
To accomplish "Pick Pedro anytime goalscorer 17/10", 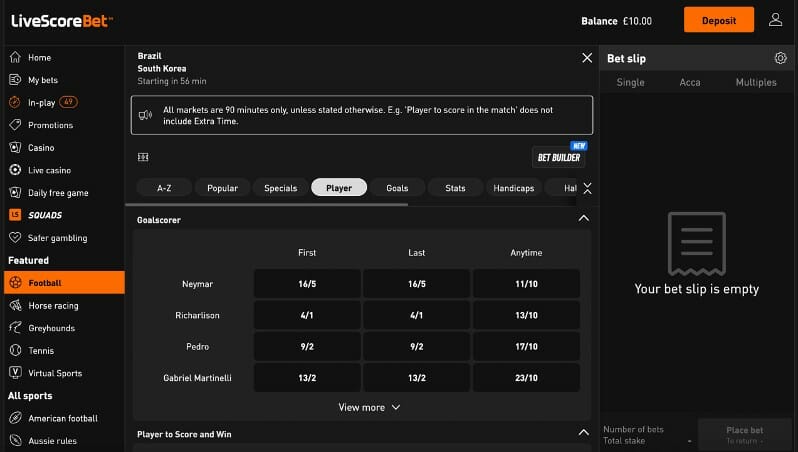I will (x=526, y=346).
